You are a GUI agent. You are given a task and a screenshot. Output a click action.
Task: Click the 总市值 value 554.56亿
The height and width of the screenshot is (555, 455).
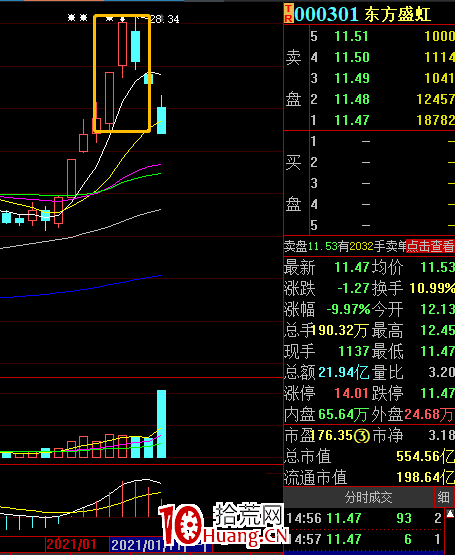[426, 457]
